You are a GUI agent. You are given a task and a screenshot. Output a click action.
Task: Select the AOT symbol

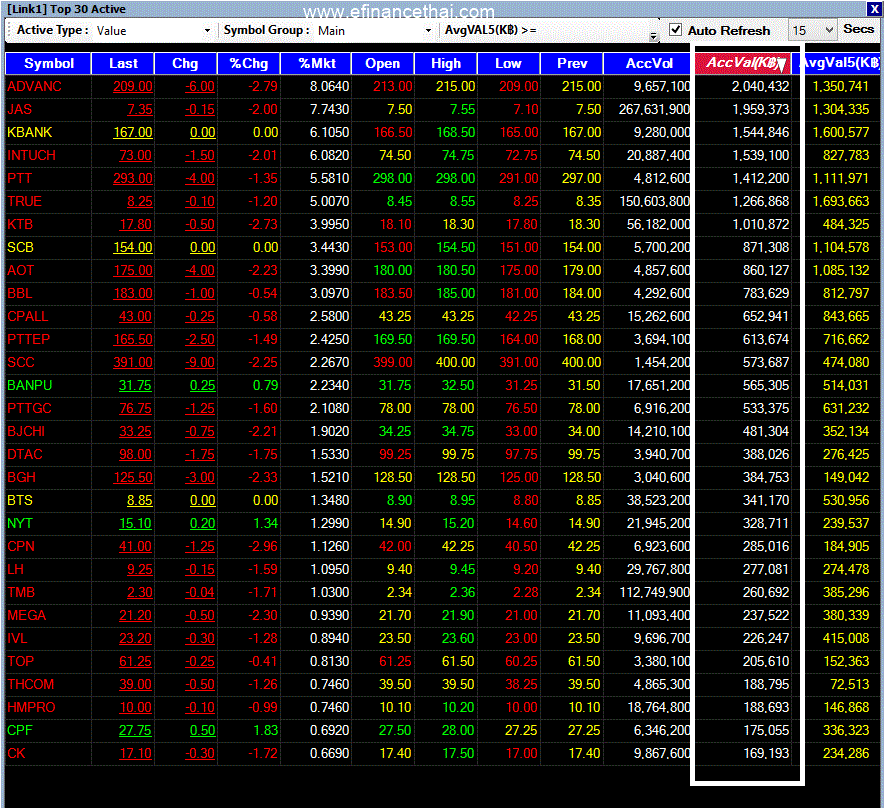click(21, 270)
